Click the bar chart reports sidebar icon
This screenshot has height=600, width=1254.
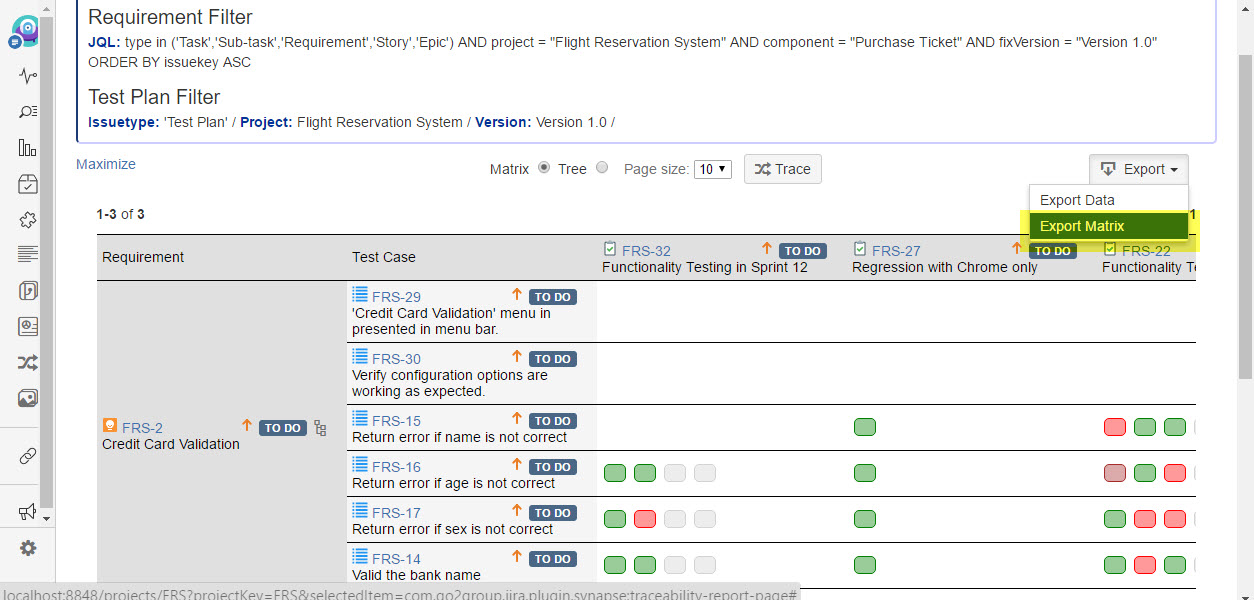(x=28, y=148)
